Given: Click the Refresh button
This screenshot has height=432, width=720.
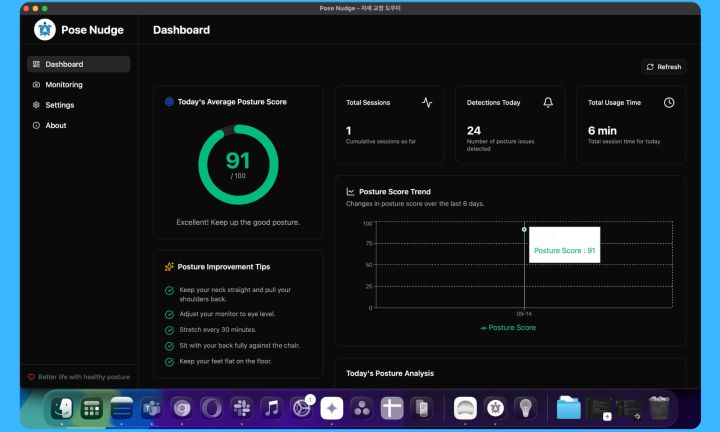Looking at the screenshot, I should (x=664, y=67).
